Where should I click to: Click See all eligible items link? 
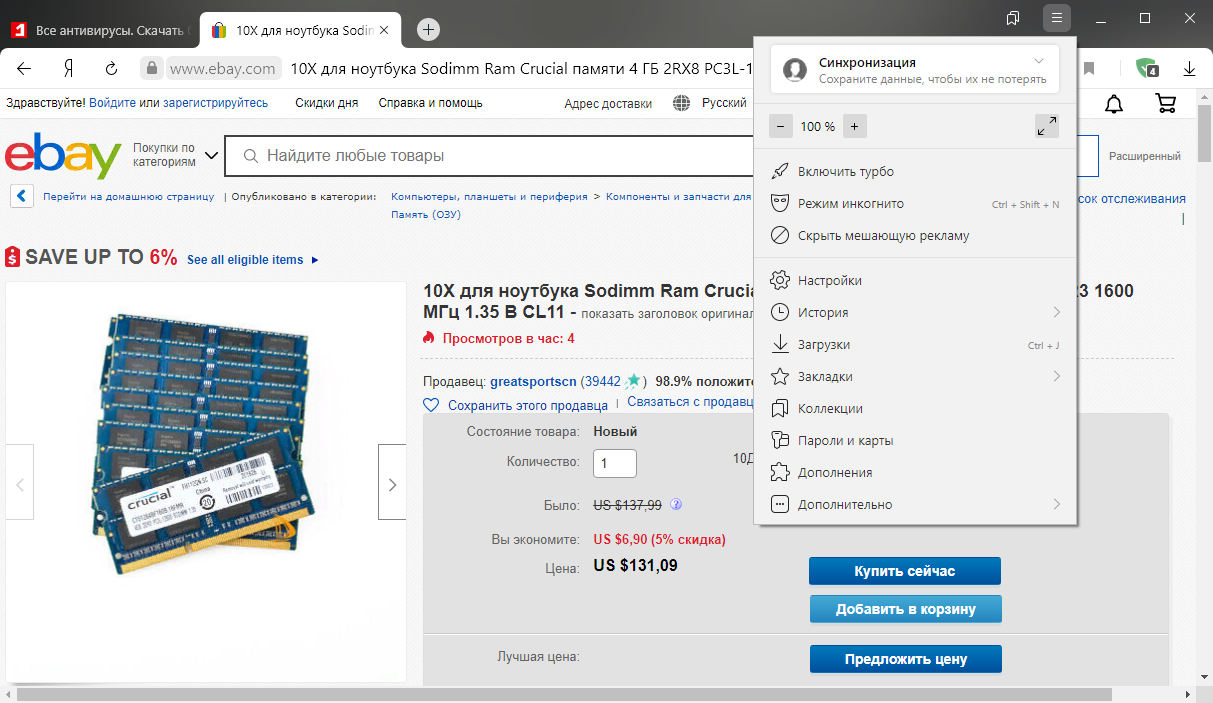point(252,260)
